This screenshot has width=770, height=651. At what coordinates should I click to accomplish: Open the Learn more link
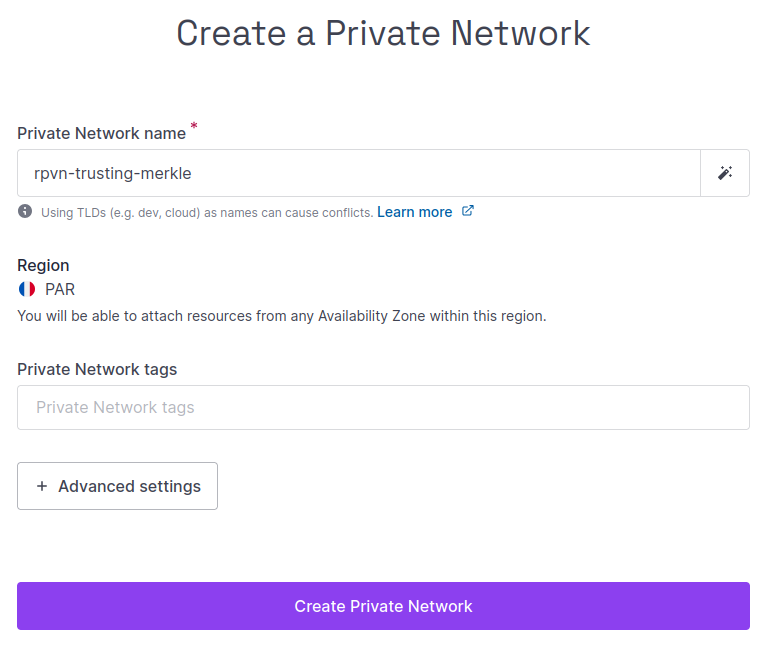click(414, 212)
